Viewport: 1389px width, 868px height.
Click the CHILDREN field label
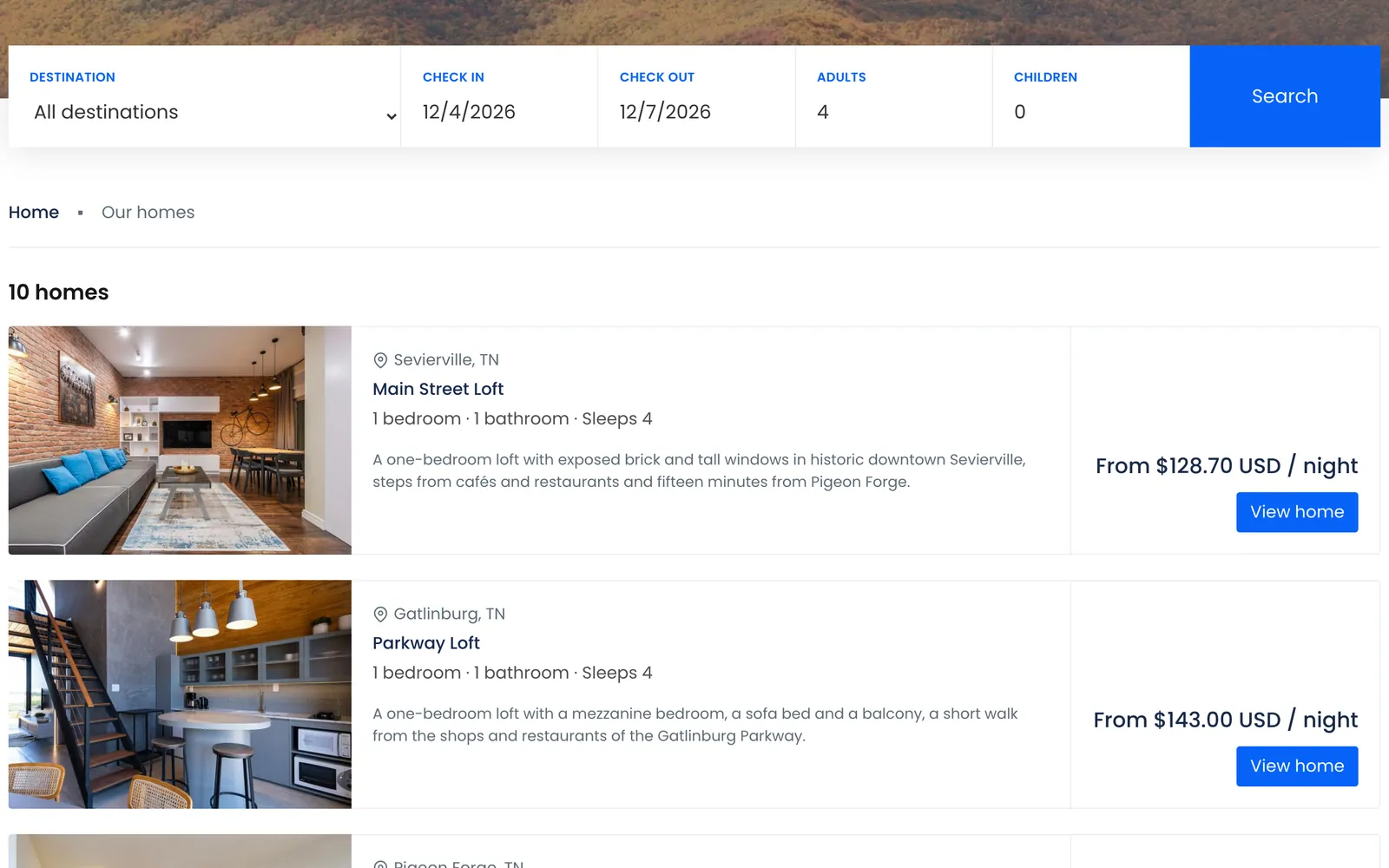(x=1045, y=77)
